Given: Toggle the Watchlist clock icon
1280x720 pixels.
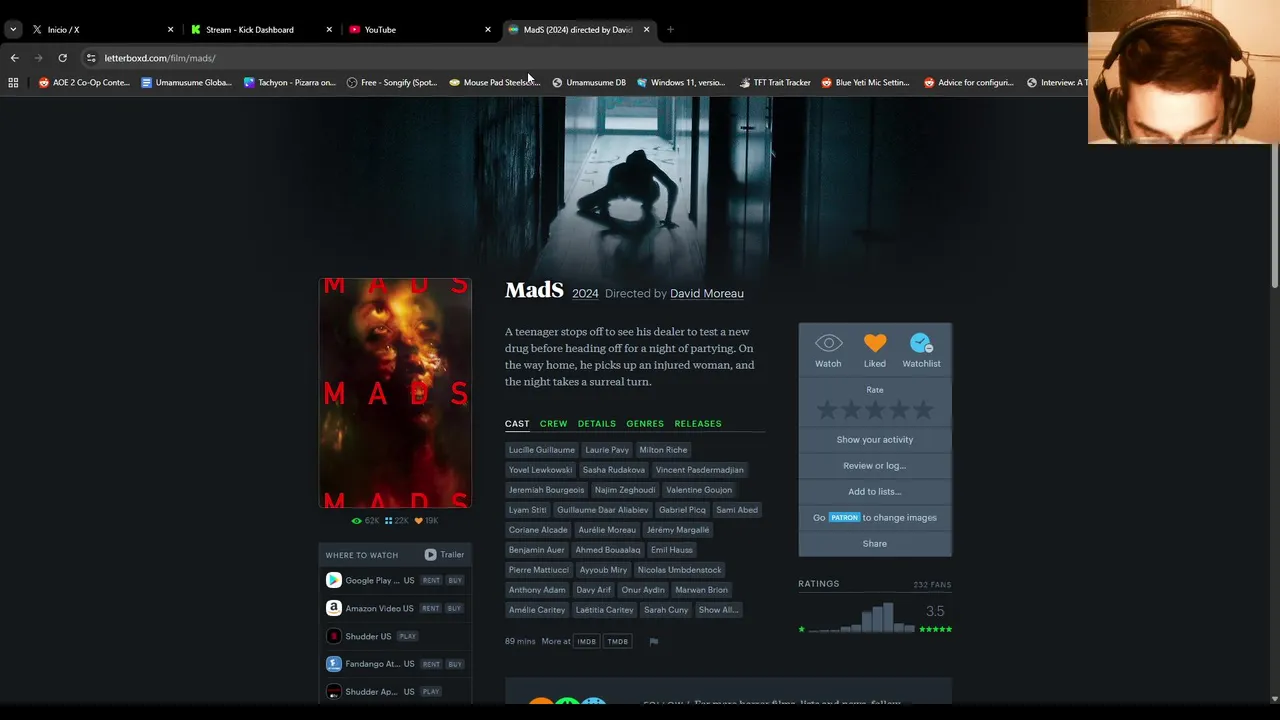Looking at the screenshot, I should 921,343.
